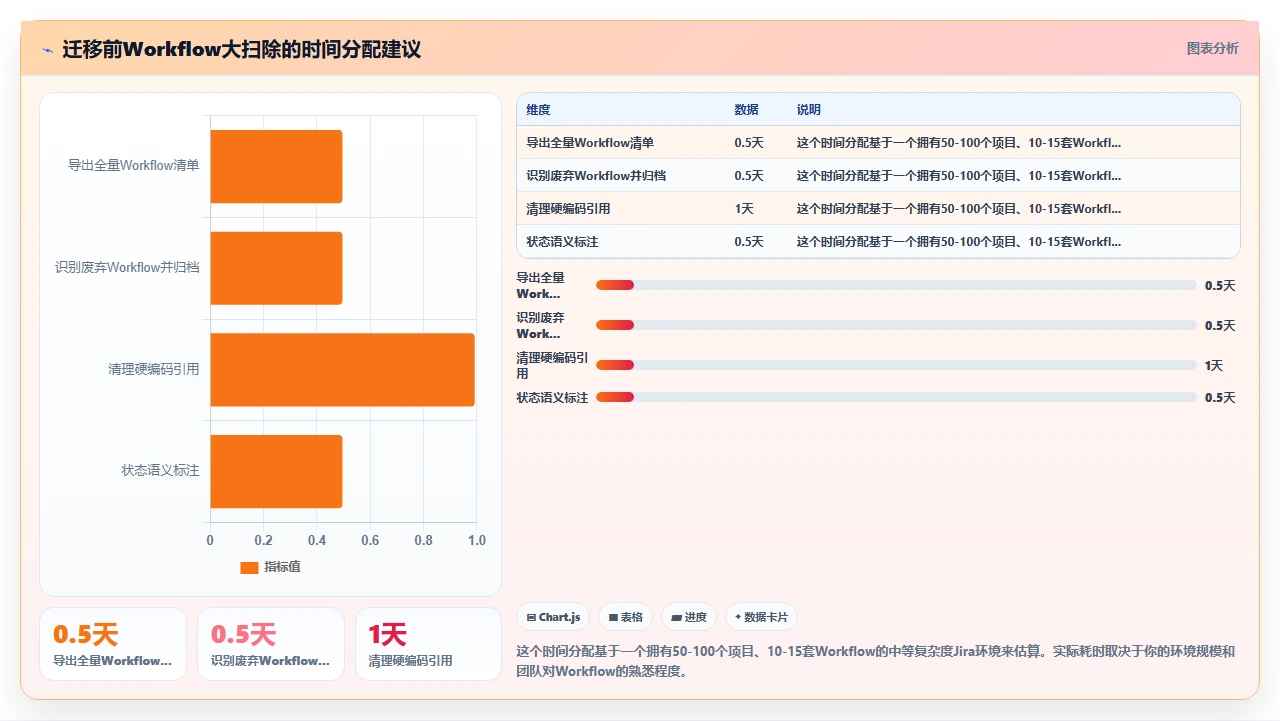Click the 维度 column header
Screen dimensions: 1280x721
pos(538,110)
